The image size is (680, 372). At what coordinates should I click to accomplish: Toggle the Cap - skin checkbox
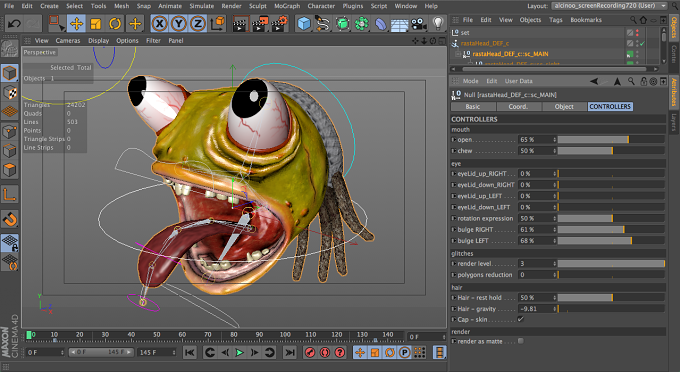click(x=520, y=320)
